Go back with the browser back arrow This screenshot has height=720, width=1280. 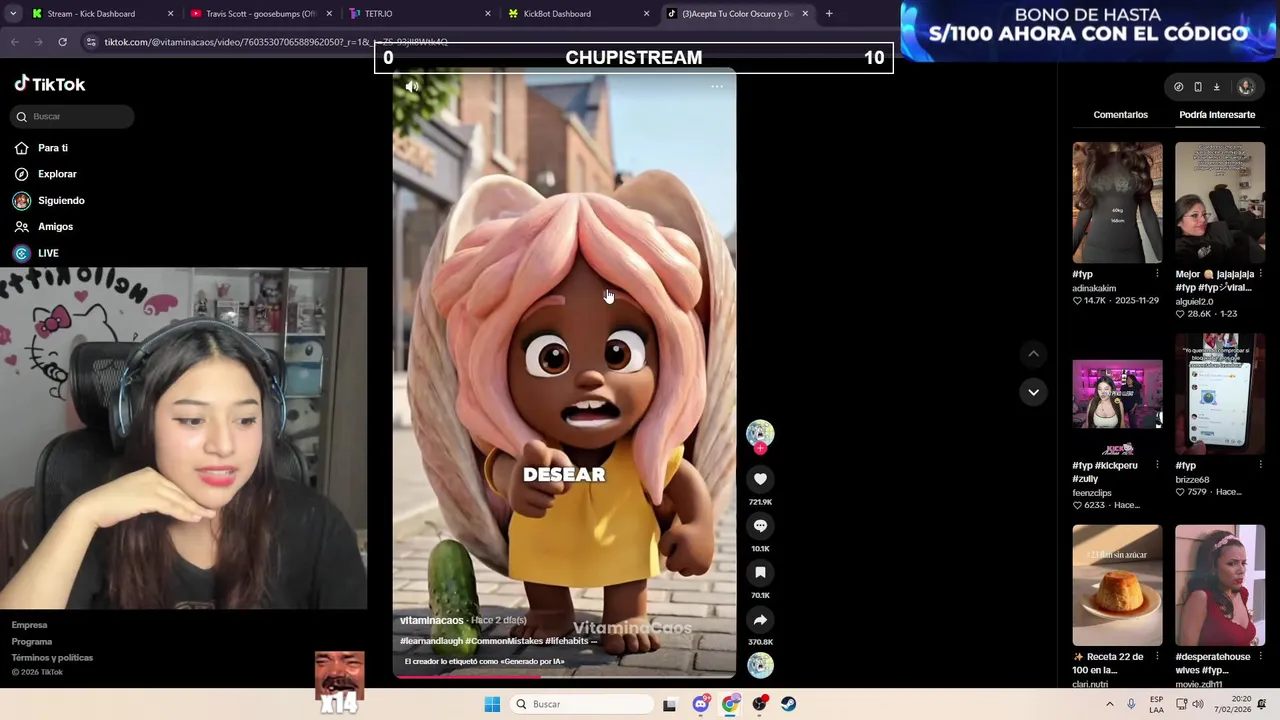(14, 42)
